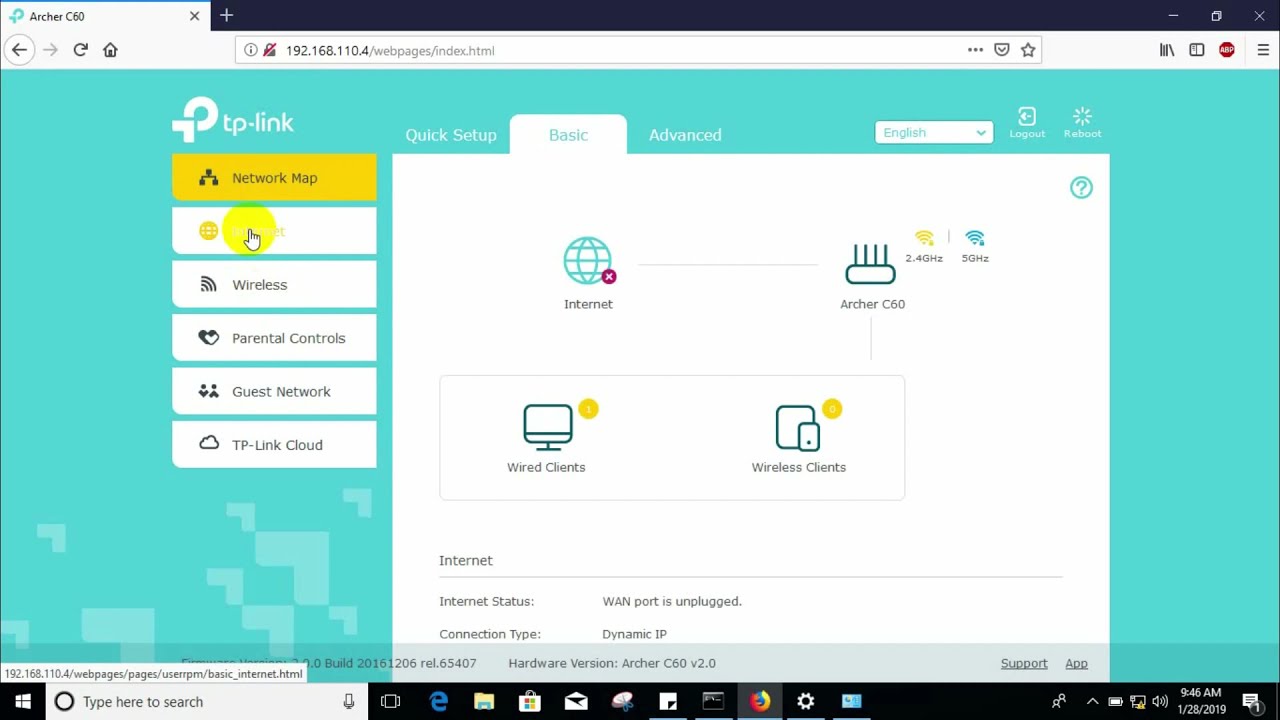Open the Adblock Plus extension

pos(1227,50)
